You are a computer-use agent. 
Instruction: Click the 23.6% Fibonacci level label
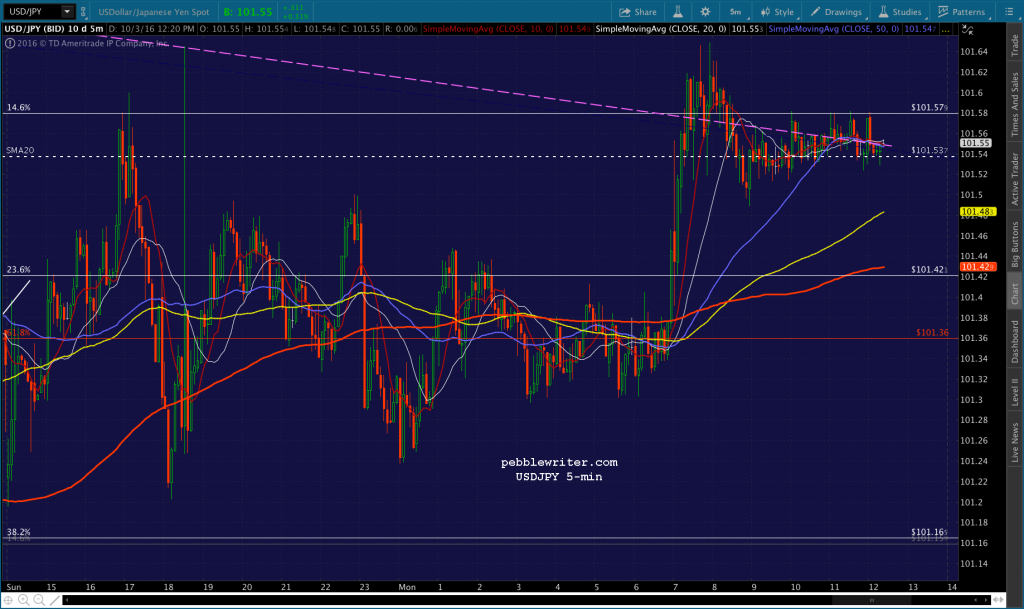[19, 269]
